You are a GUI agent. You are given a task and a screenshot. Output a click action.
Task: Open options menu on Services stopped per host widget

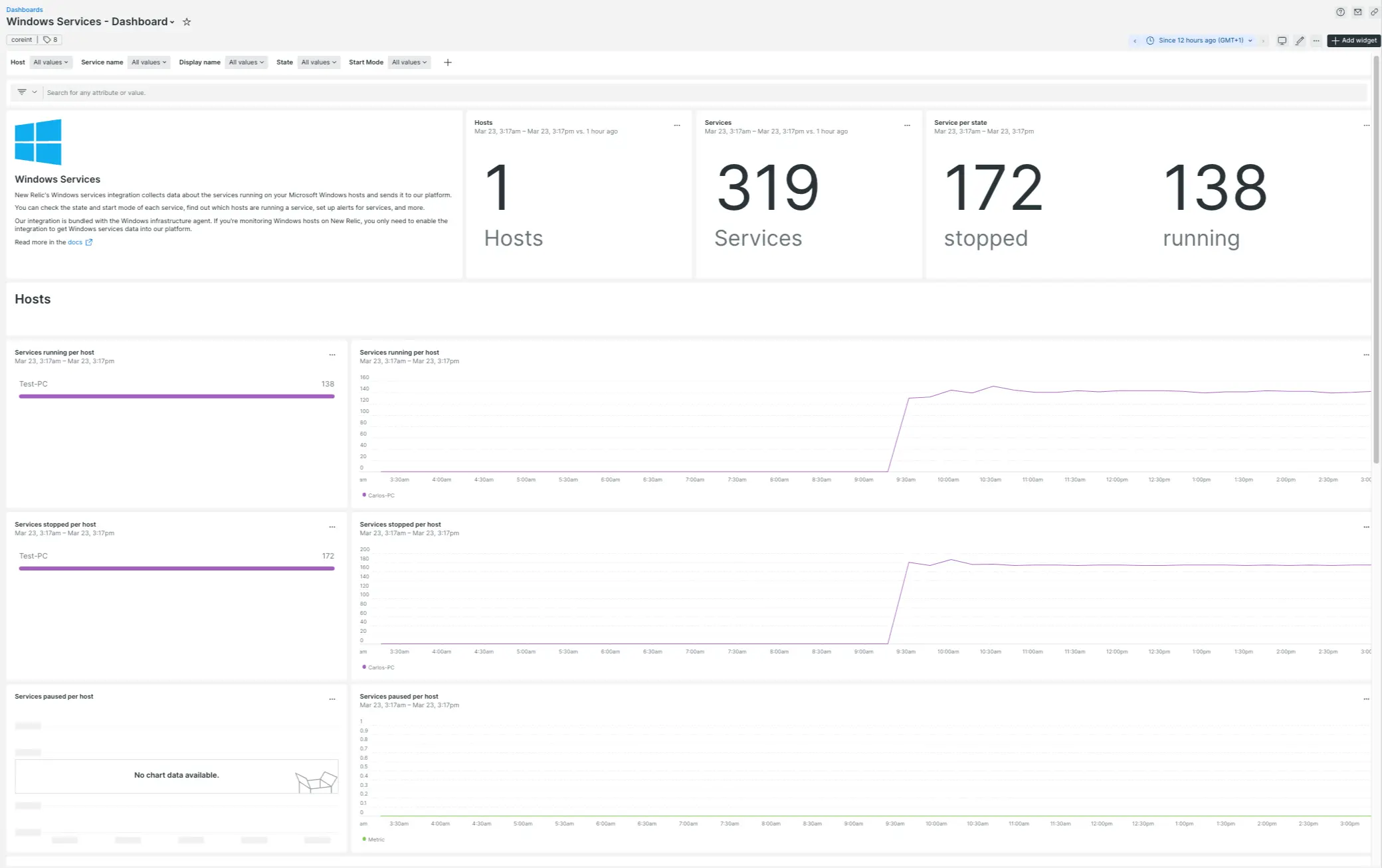332,527
